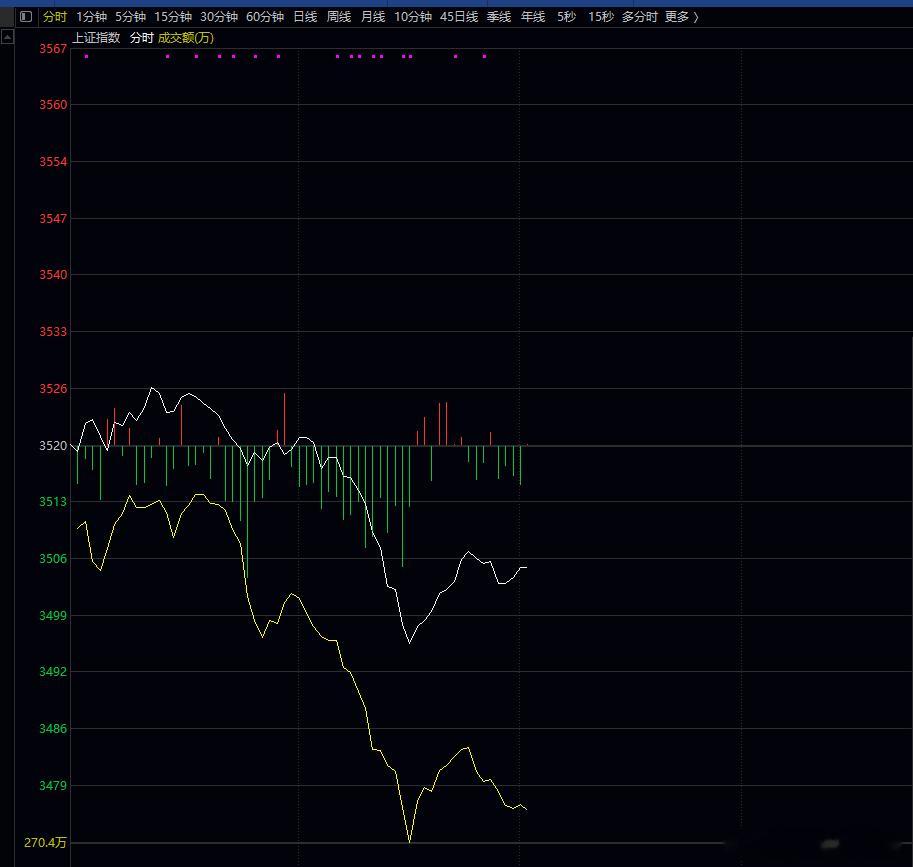Collapse panel using small up-arrow button
913x867 pixels.
point(7,38)
